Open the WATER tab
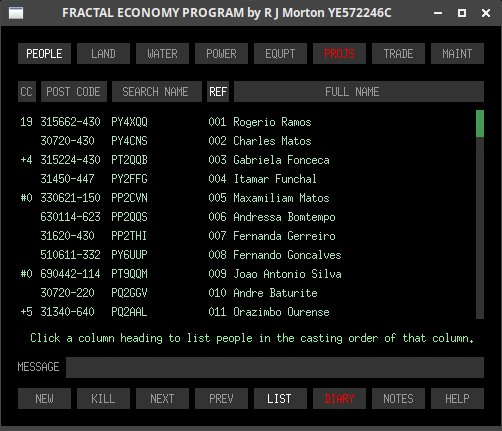Screen dimensions: 502x431 point(162,54)
